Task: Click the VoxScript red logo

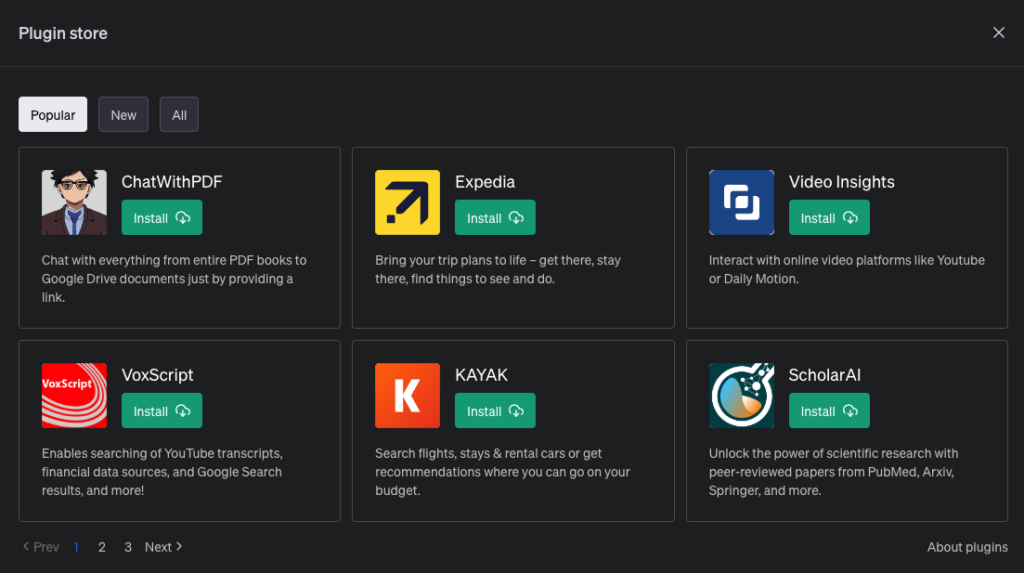Action: (74, 395)
